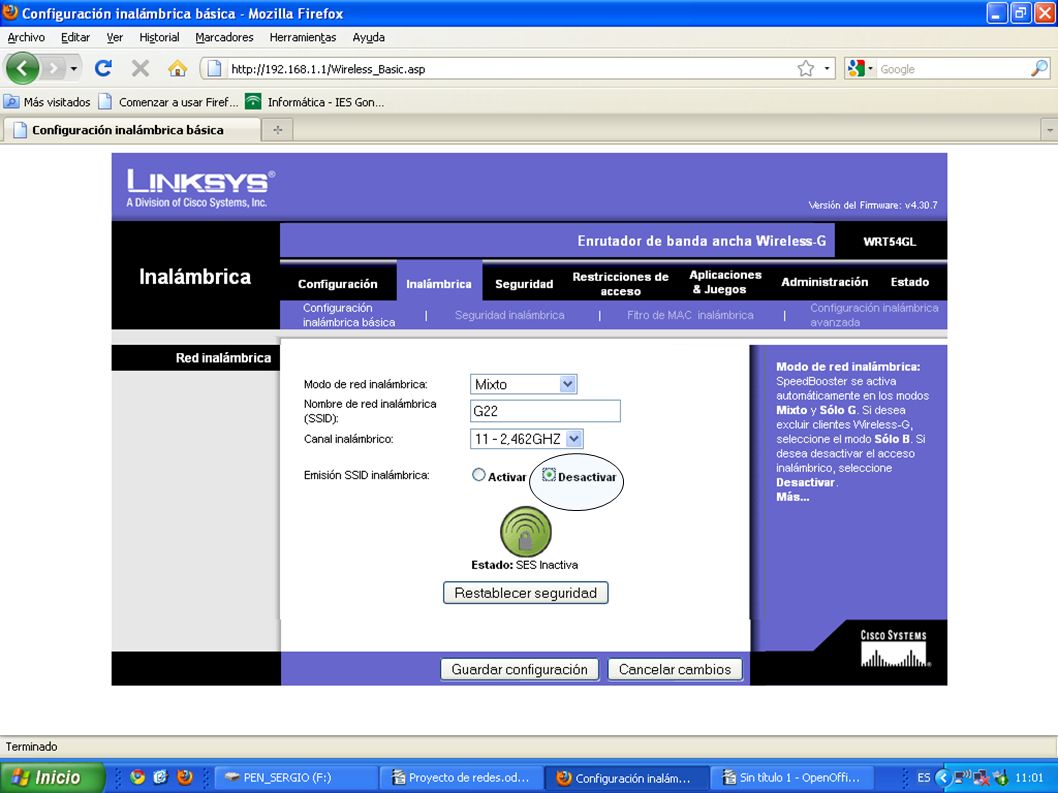Open the Historial menu
Screen dimensions: 1058x793
159,37
